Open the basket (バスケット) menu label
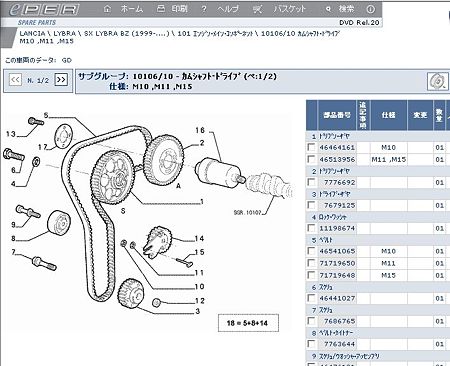The height and width of the screenshot is (366, 450). coord(289,9)
